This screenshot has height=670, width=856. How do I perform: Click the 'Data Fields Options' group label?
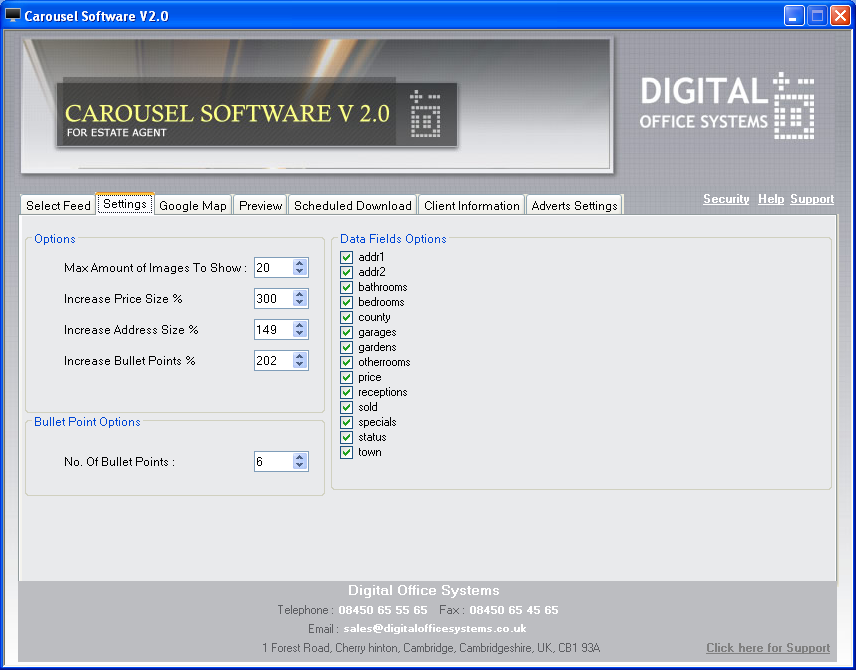(393, 239)
